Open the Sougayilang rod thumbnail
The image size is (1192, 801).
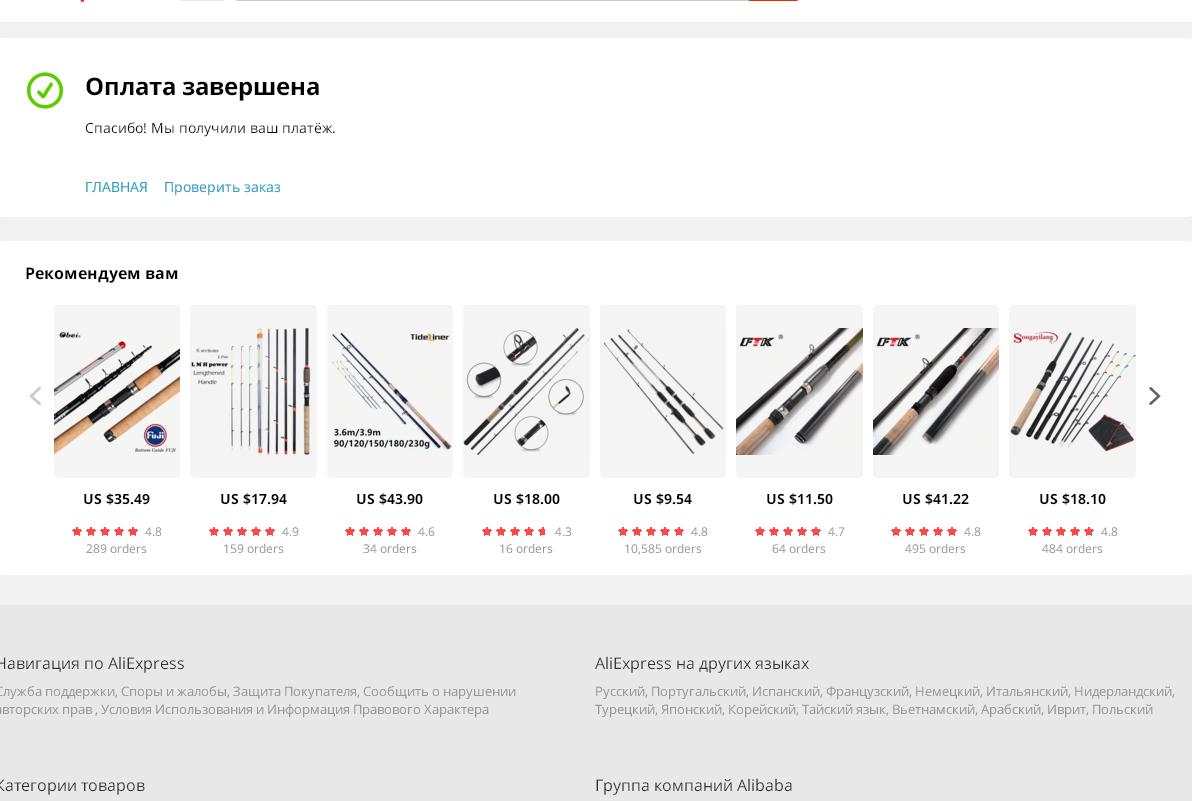tap(1072, 391)
